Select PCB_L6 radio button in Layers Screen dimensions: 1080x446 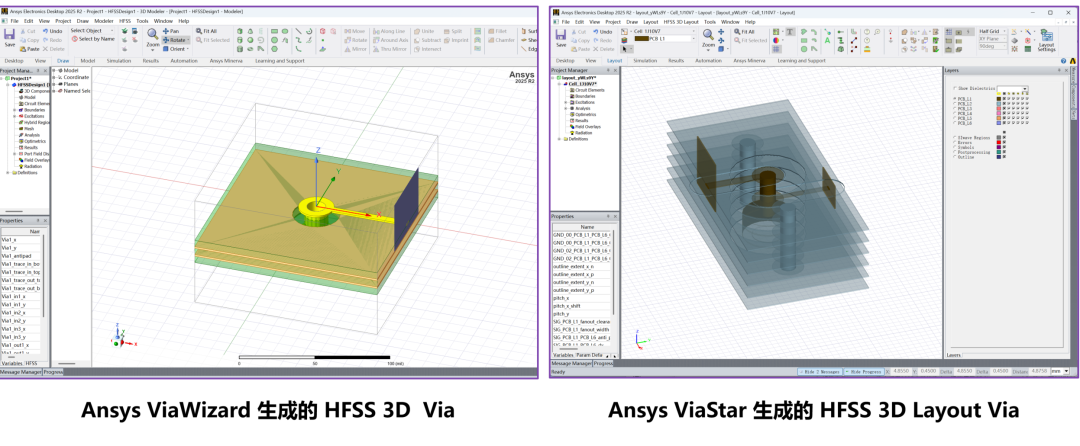tap(955, 123)
